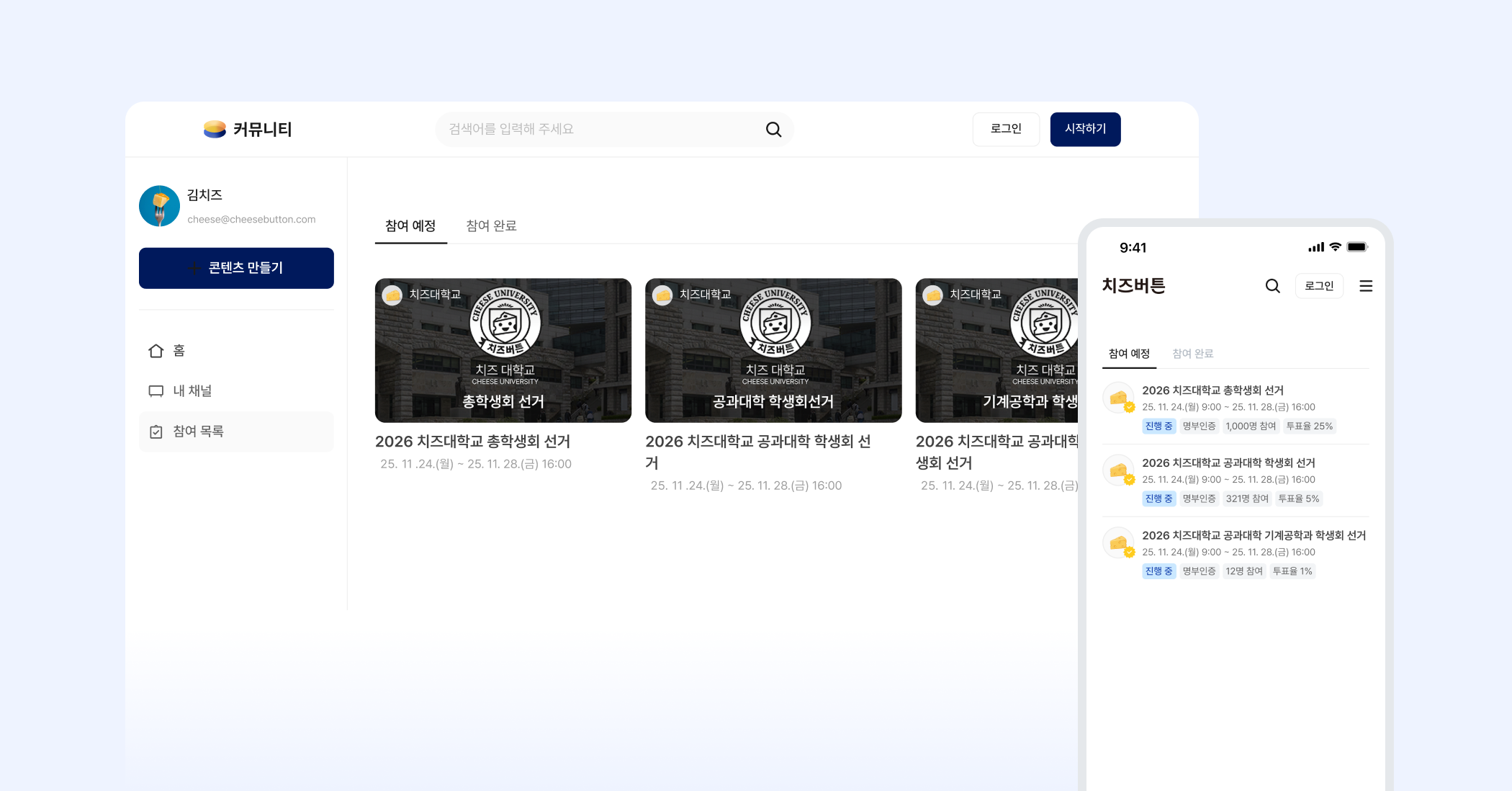
Task: Click the cheese logo next to 커뮤니티
Action: 215,129
